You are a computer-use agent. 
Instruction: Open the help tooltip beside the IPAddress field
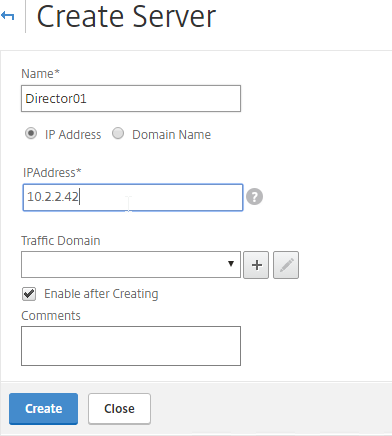pos(254,197)
